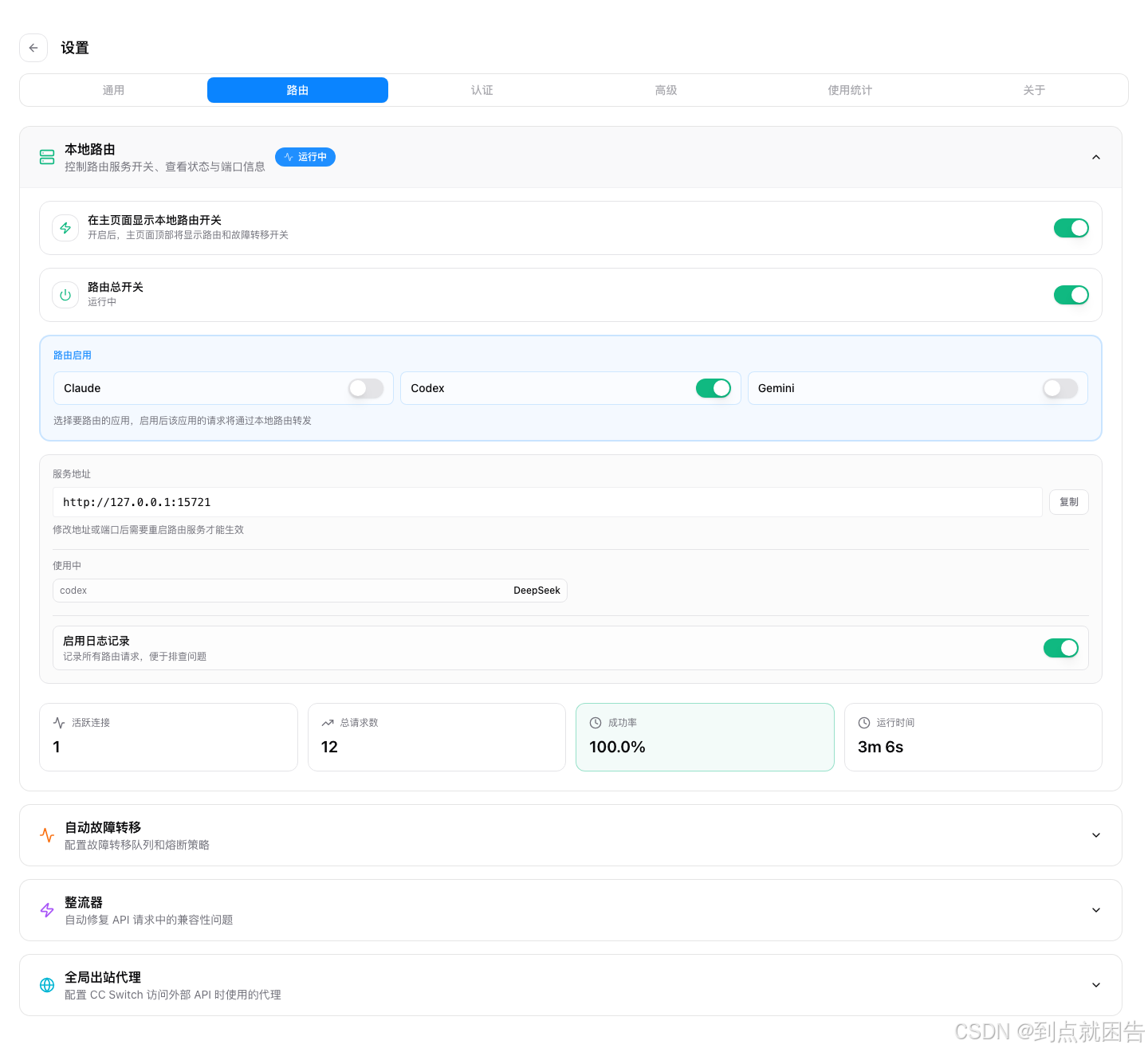1148x1052 pixels.
Task: Click the globe icon for 全局出站代理
Action: click(x=47, y=985)
